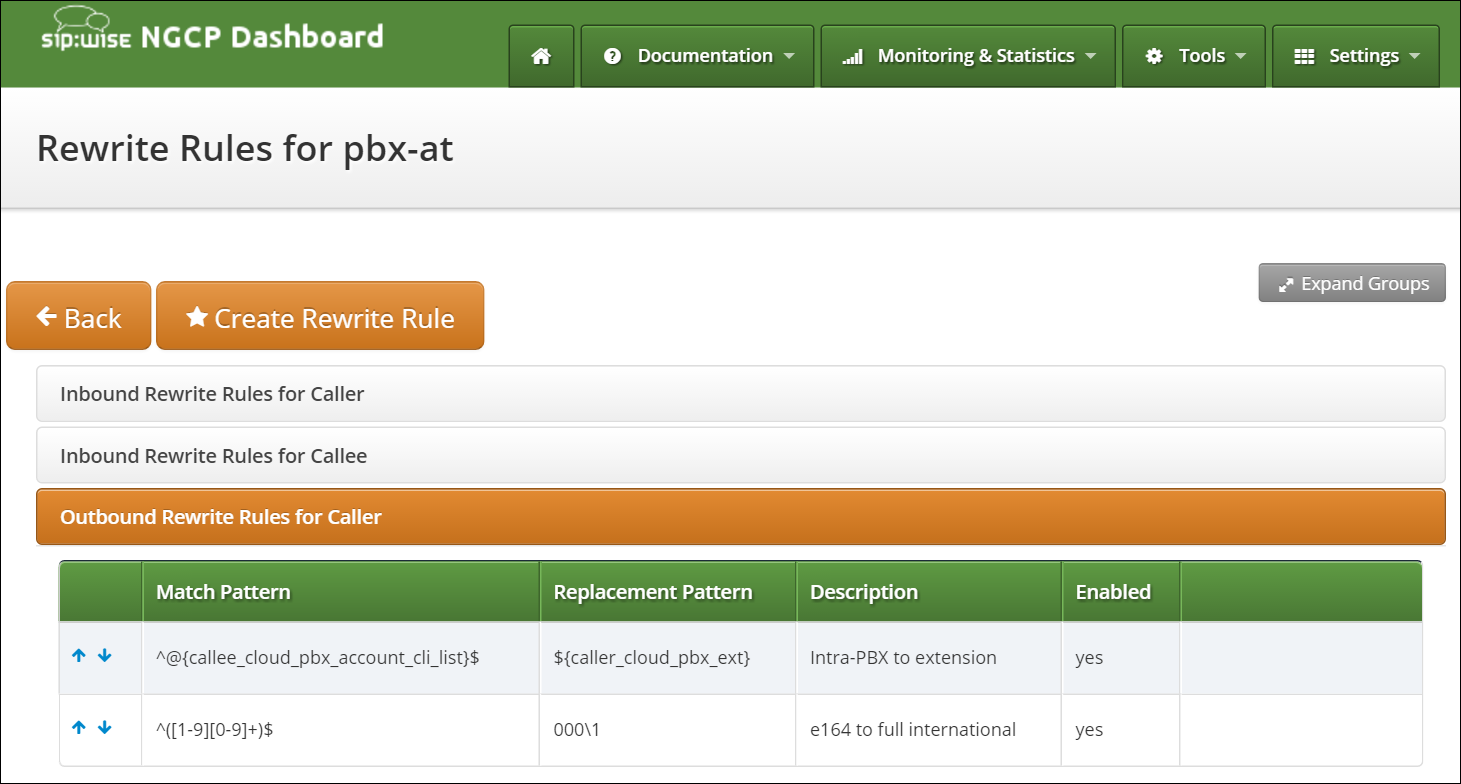1461x784 pixels.
Task: Click the star icon on Create Rewrite Rule
Action: coord(197,317)
